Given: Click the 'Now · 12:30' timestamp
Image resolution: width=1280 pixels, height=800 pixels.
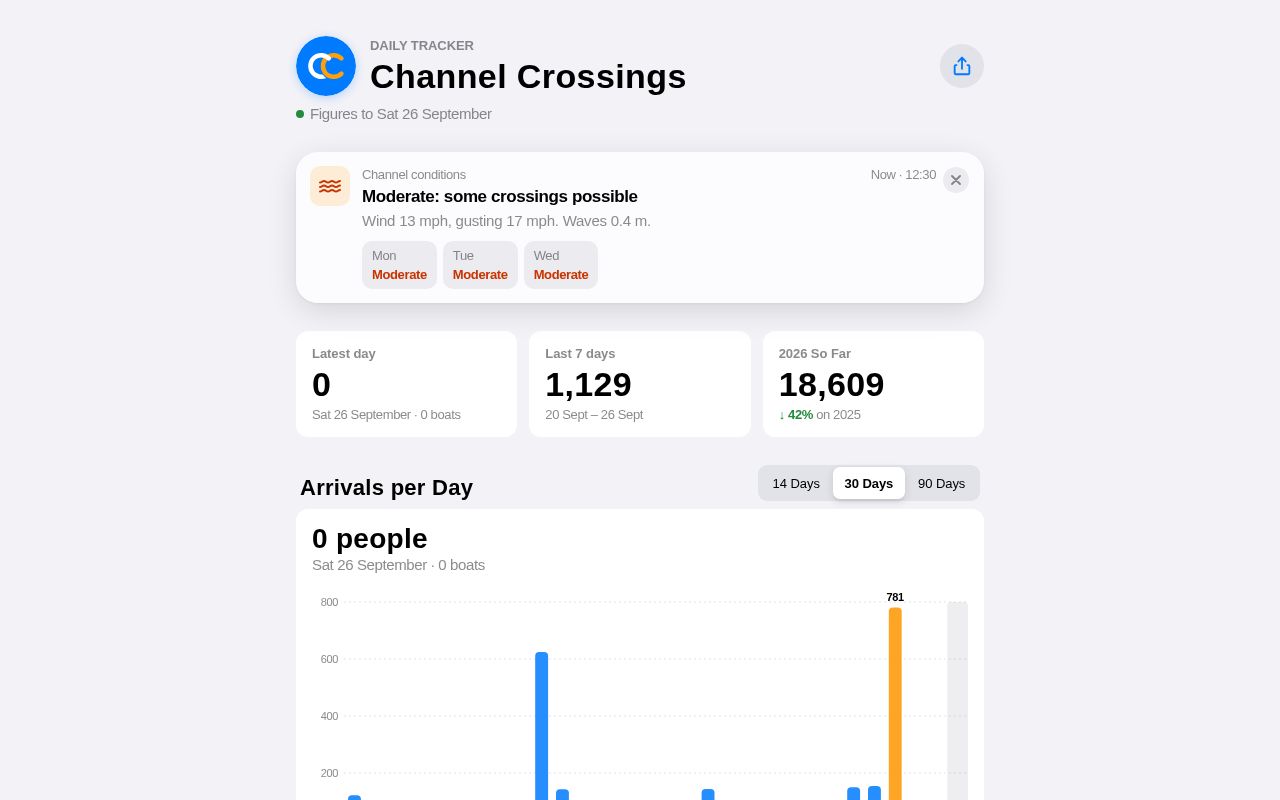Looking at the screenshot, I should click(x=903, y=174).
